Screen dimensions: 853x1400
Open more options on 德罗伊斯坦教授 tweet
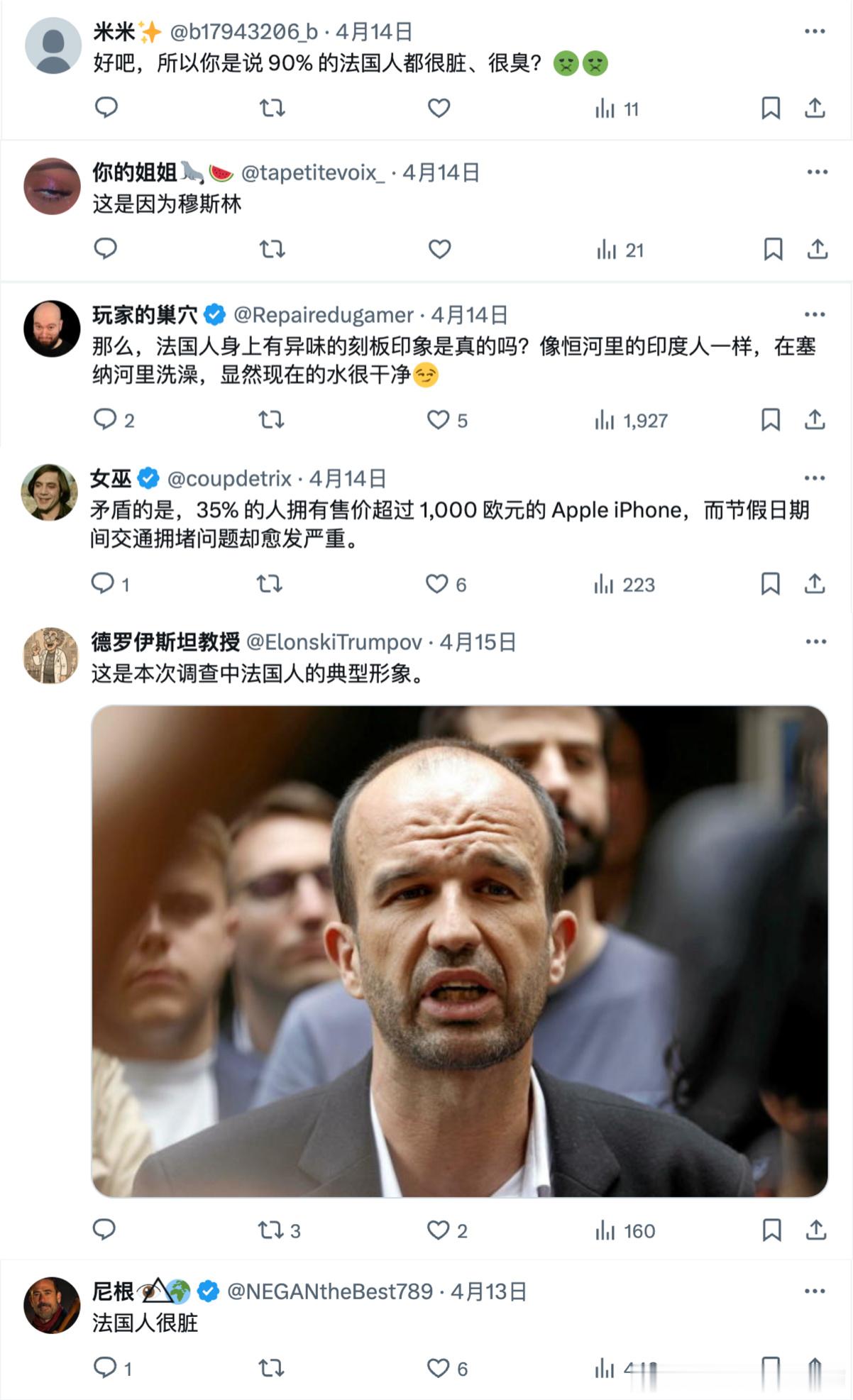pos(816,641)
